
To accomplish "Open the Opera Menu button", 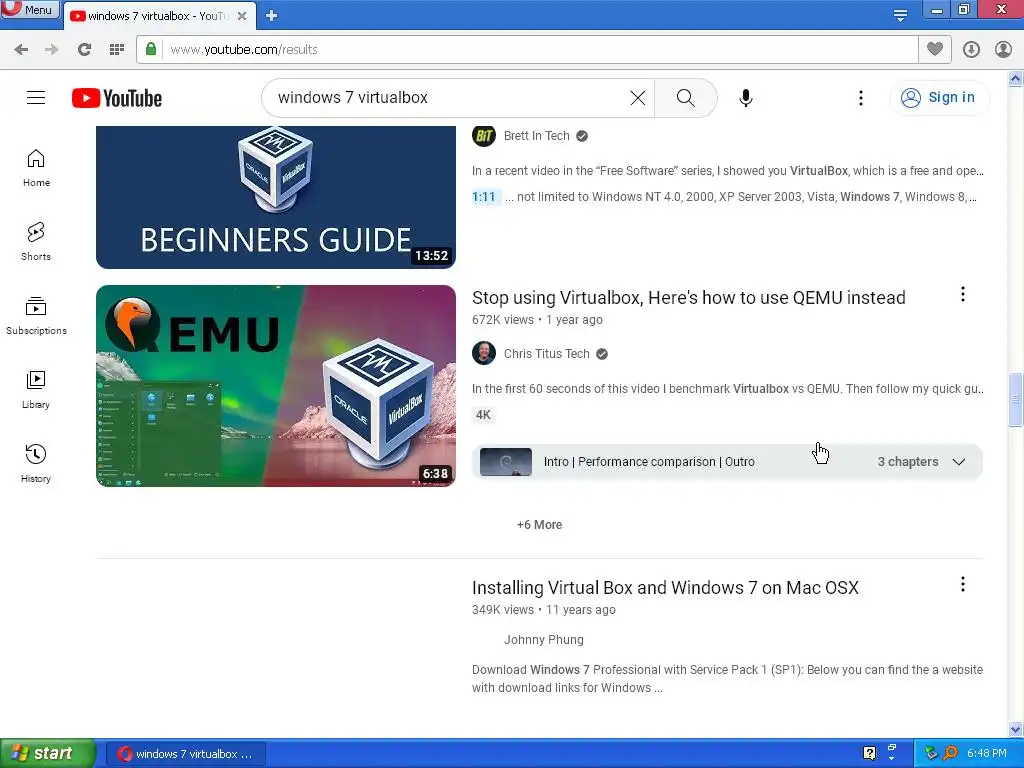I will pyautogui.click(x=30, y=9).
